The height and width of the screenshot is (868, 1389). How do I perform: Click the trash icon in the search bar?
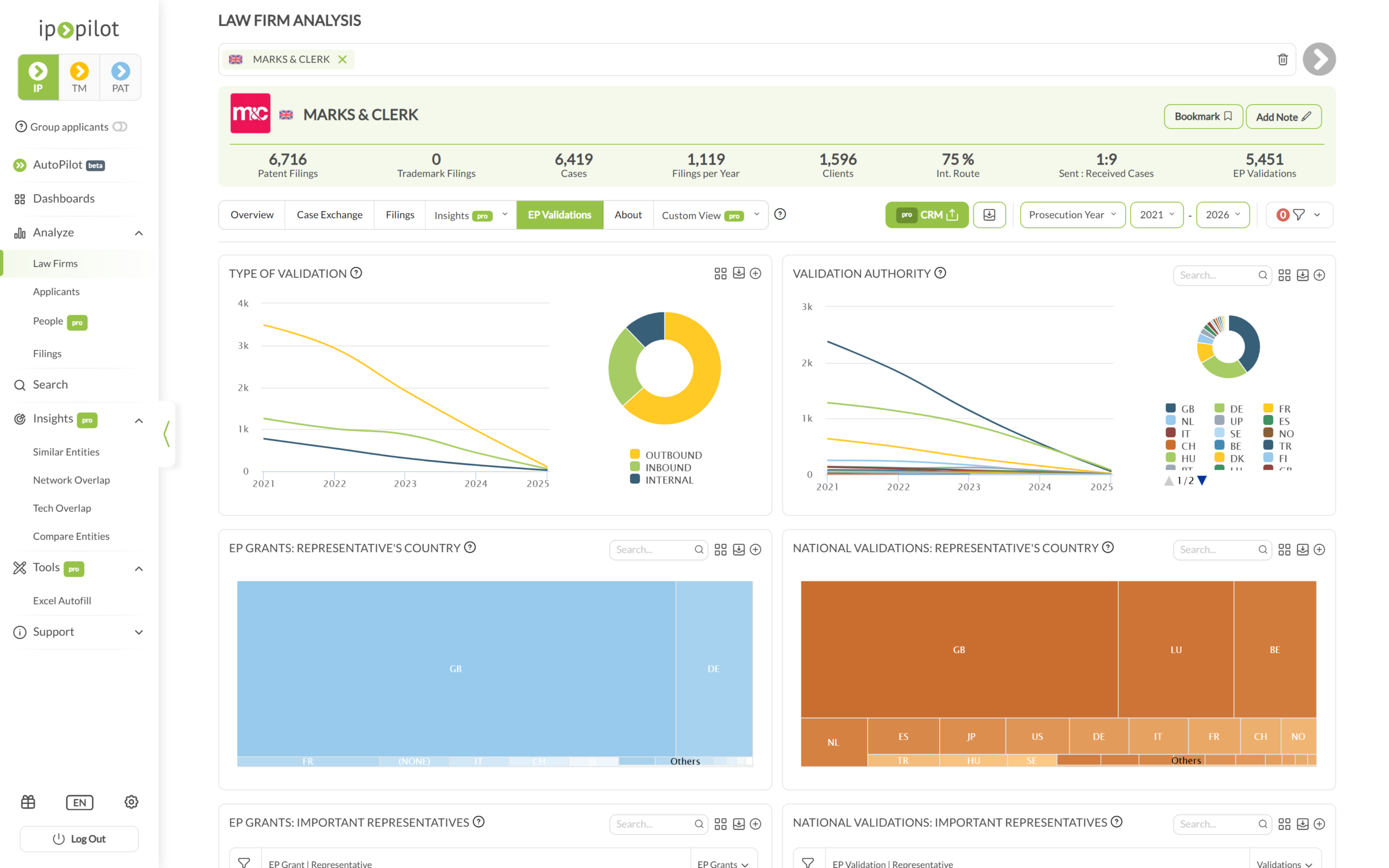coord(1282,59)
